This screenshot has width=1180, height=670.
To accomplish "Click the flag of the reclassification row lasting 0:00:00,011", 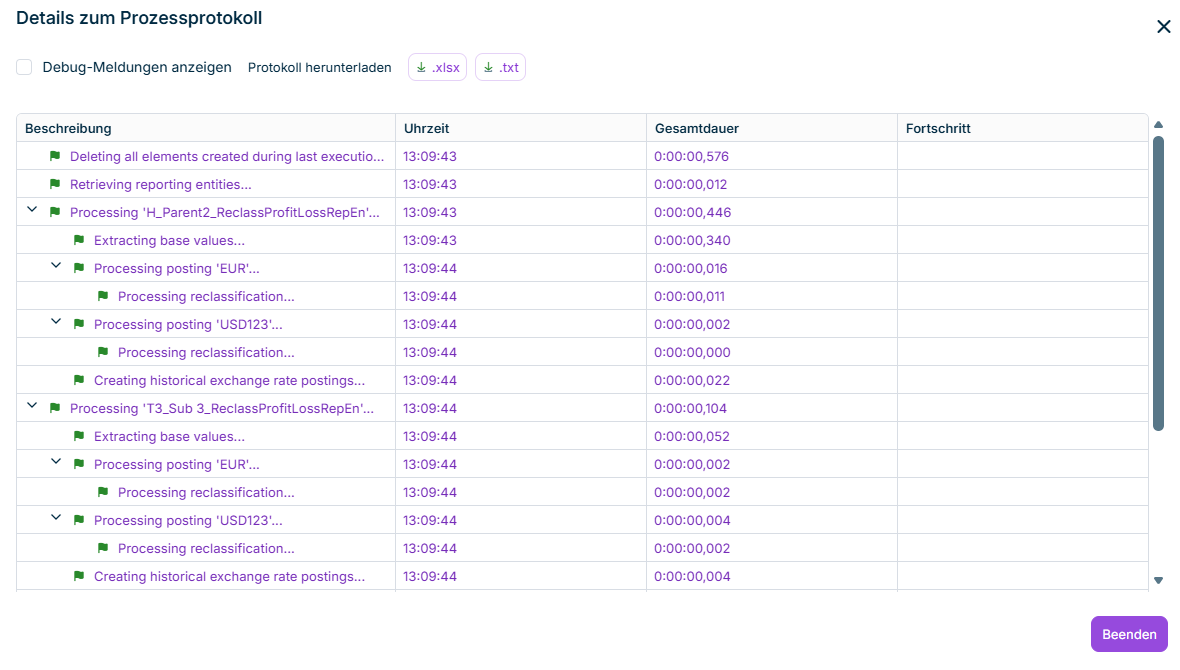I will [103, 296].
